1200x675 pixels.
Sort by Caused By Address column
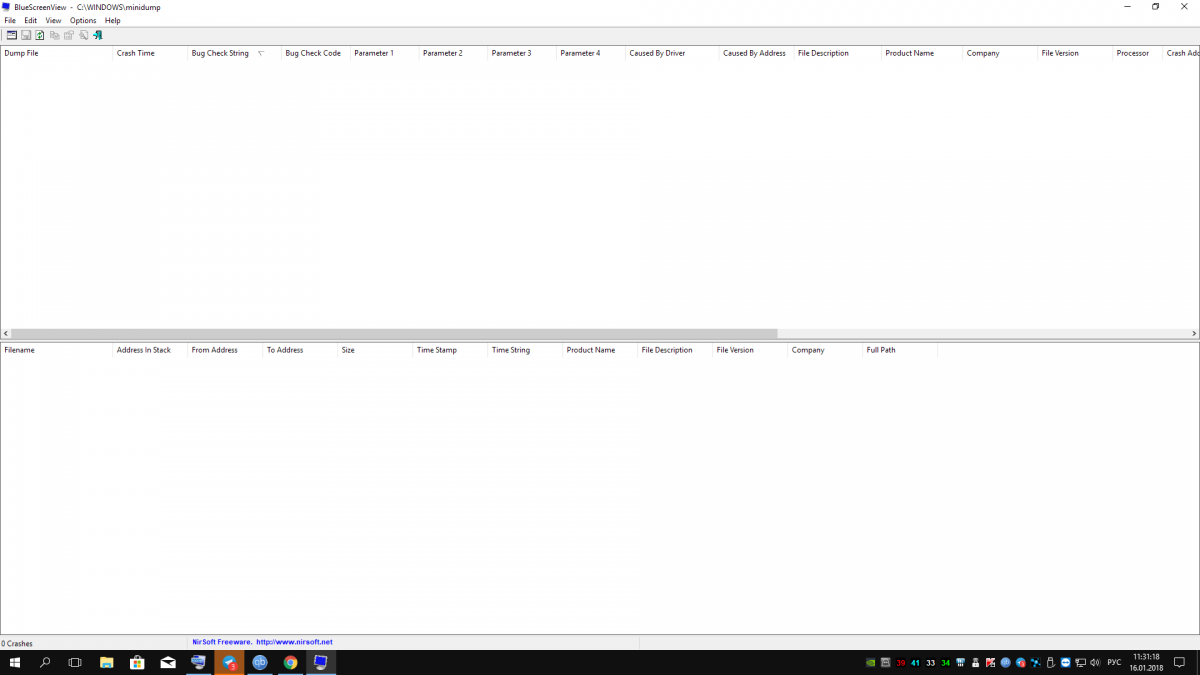coord(757,53)
